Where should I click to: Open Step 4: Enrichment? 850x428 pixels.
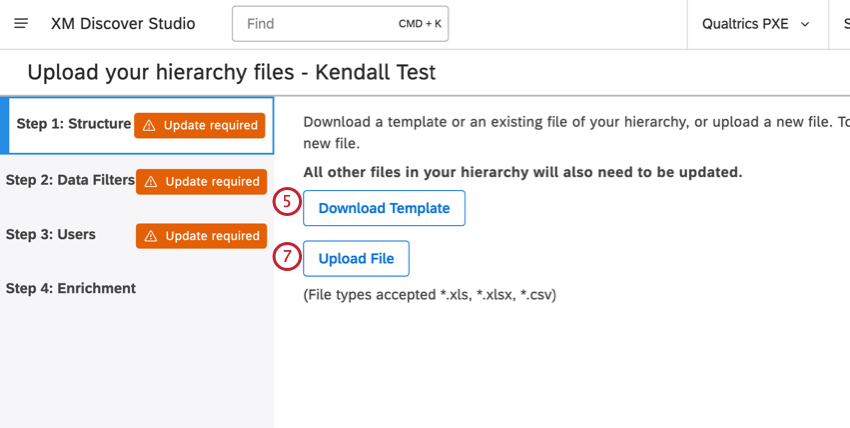coord(70,289)
